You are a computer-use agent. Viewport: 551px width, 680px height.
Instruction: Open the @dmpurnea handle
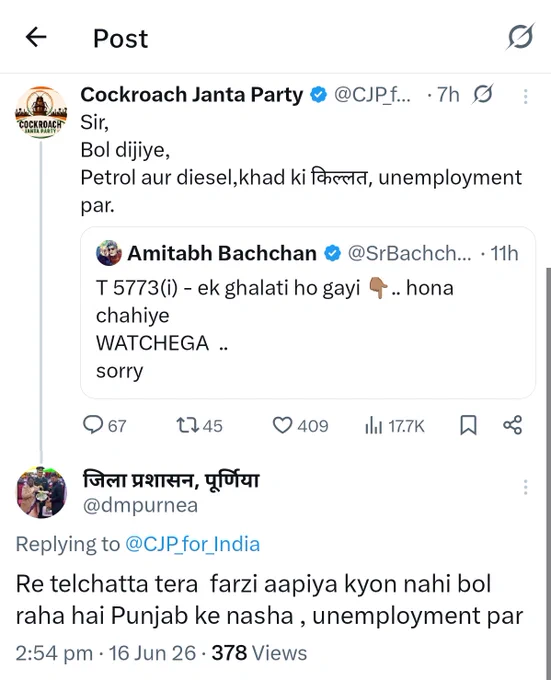click(140, 505)
